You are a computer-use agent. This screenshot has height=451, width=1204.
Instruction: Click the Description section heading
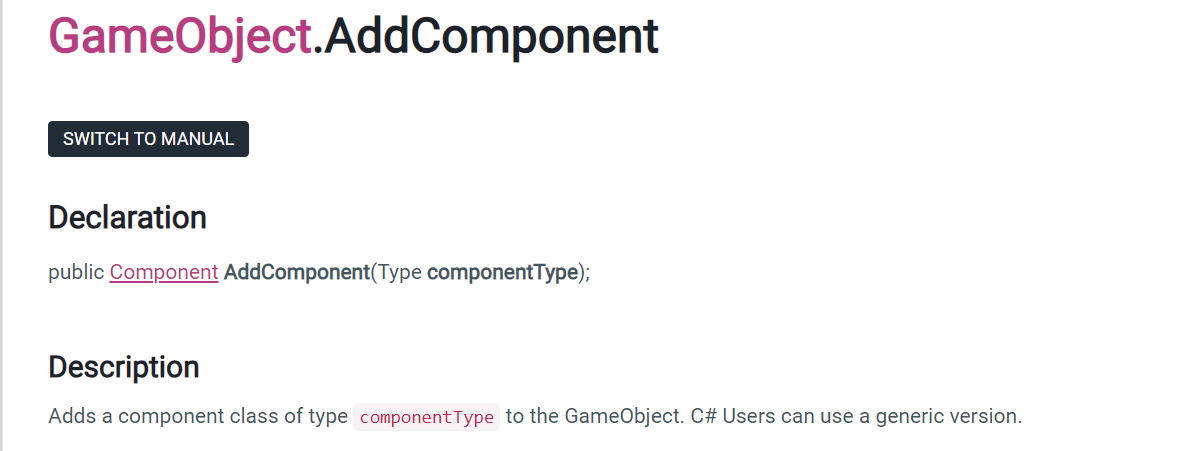pyautogui.click(x=124, y=367)
